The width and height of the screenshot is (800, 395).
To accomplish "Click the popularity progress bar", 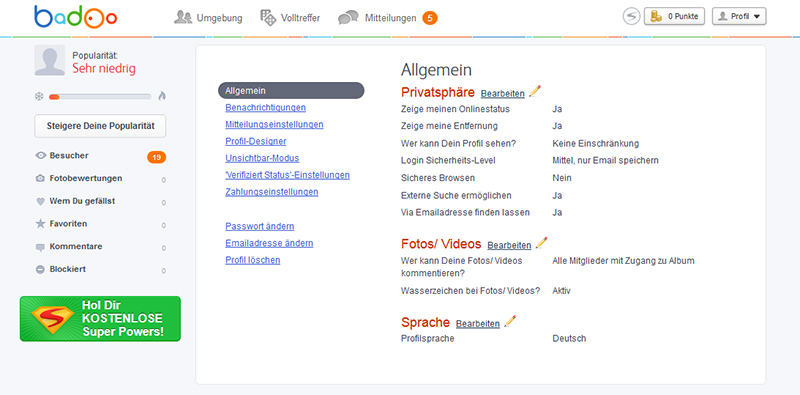I will click(x=100, y=96).
